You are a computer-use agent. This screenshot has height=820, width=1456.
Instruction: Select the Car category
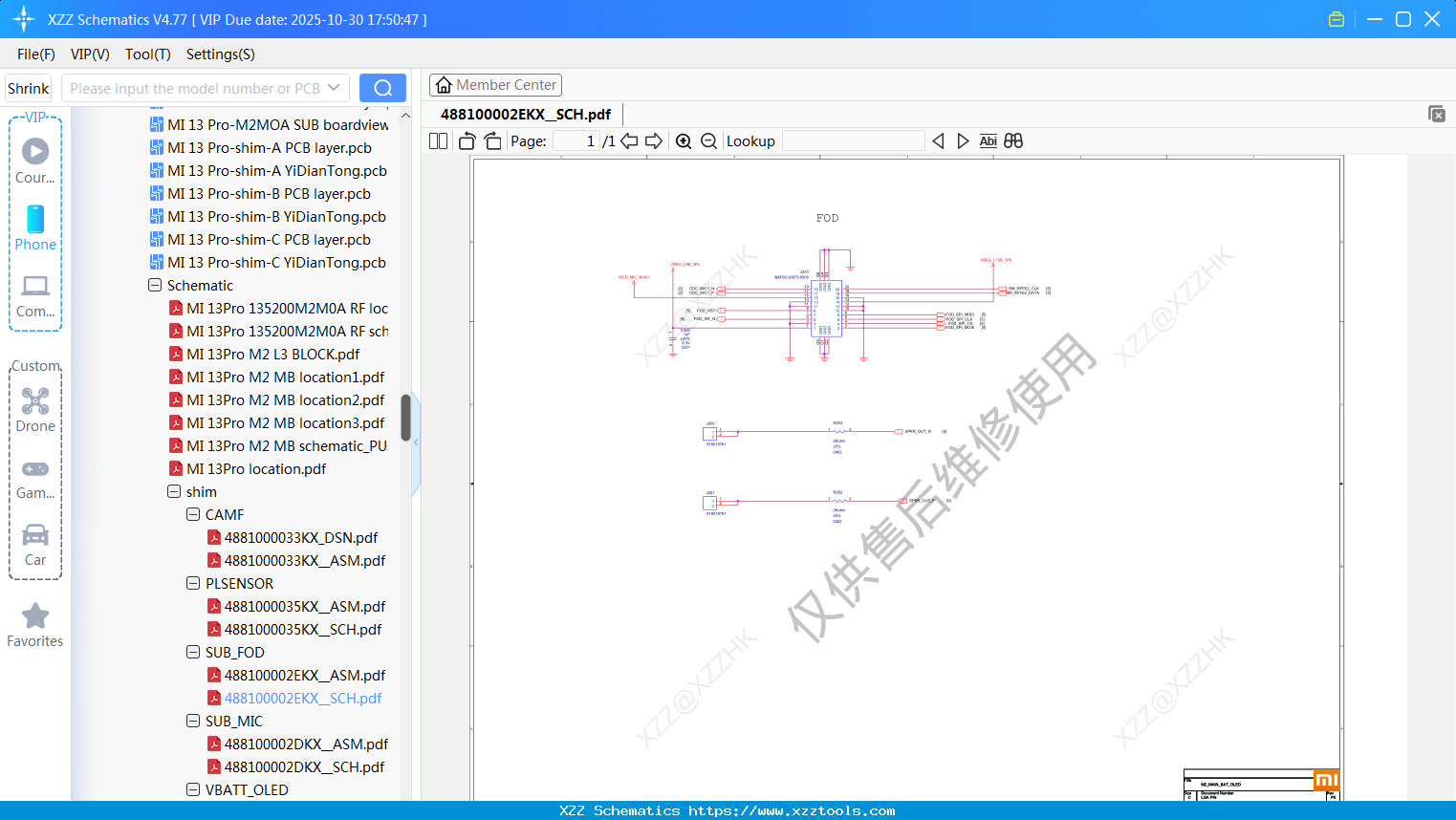click(x=35, y=545)
